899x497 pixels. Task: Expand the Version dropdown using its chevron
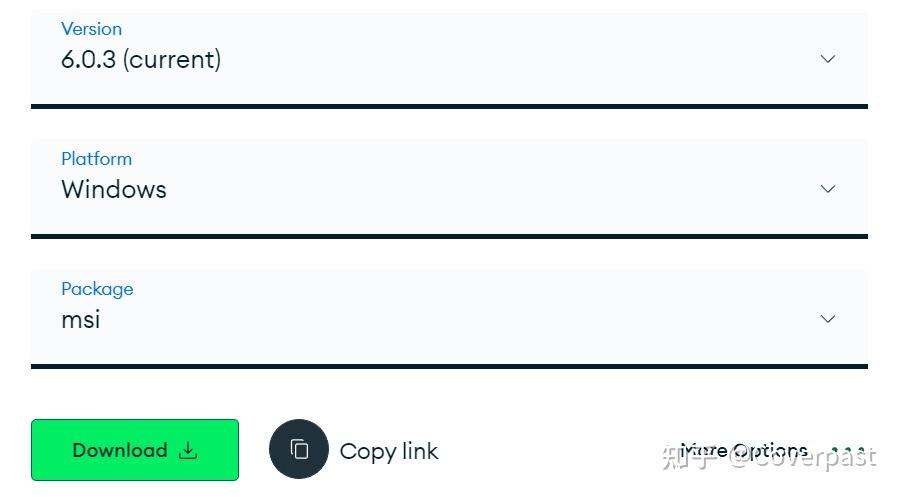point(827,59)
